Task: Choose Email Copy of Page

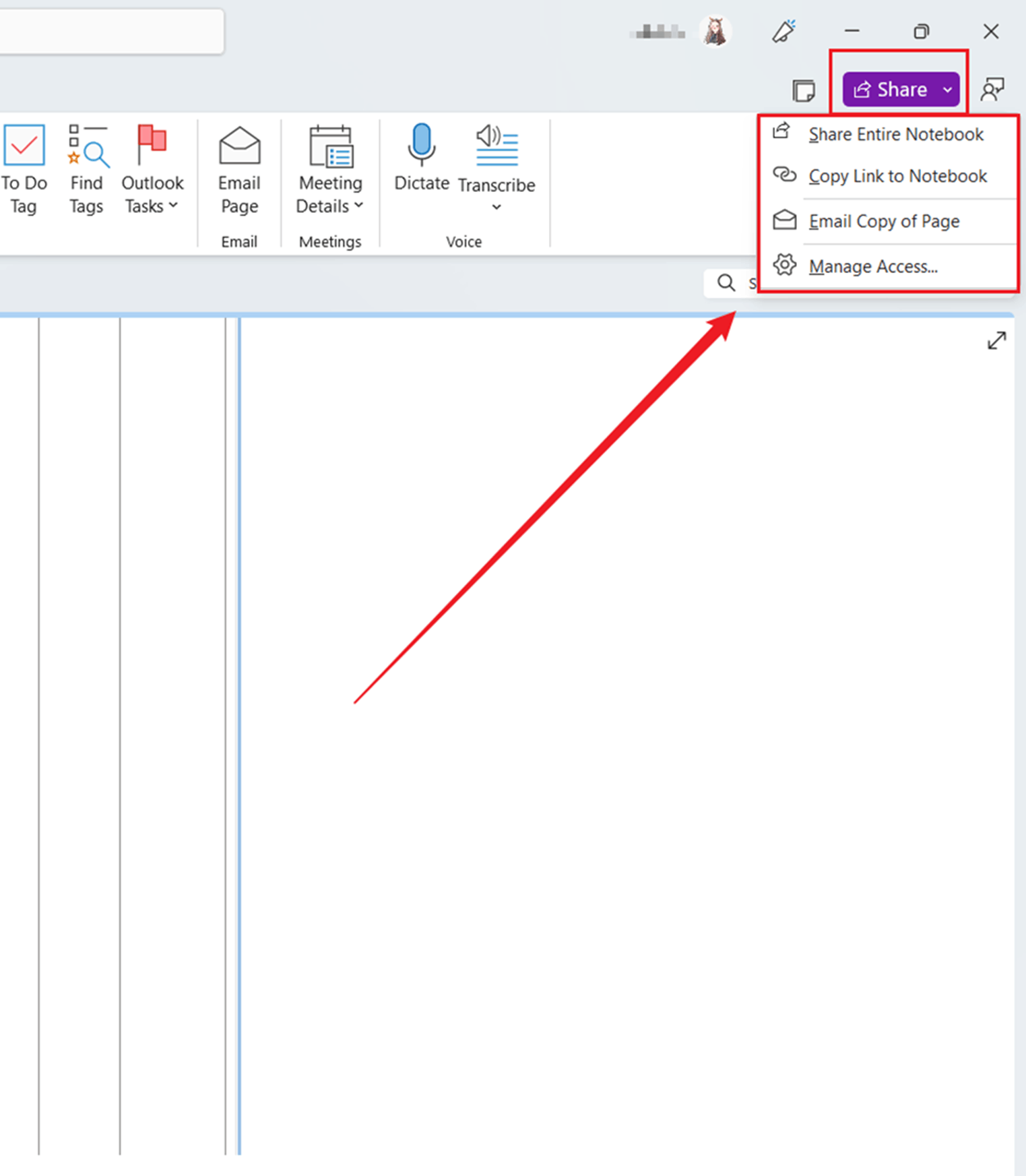Action: [x=887, y=221]
